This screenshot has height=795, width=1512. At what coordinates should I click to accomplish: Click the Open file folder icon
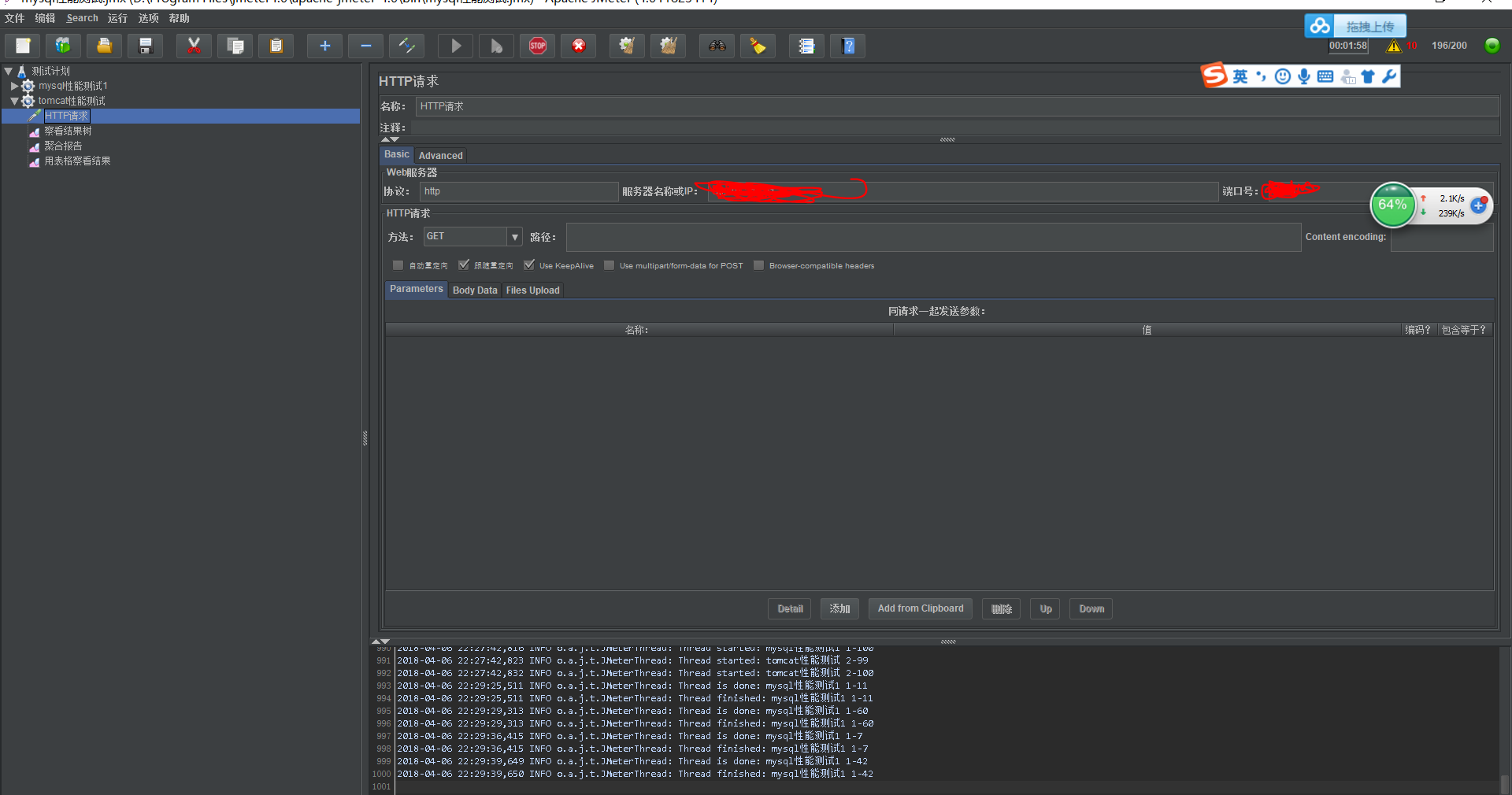[104, 46]
